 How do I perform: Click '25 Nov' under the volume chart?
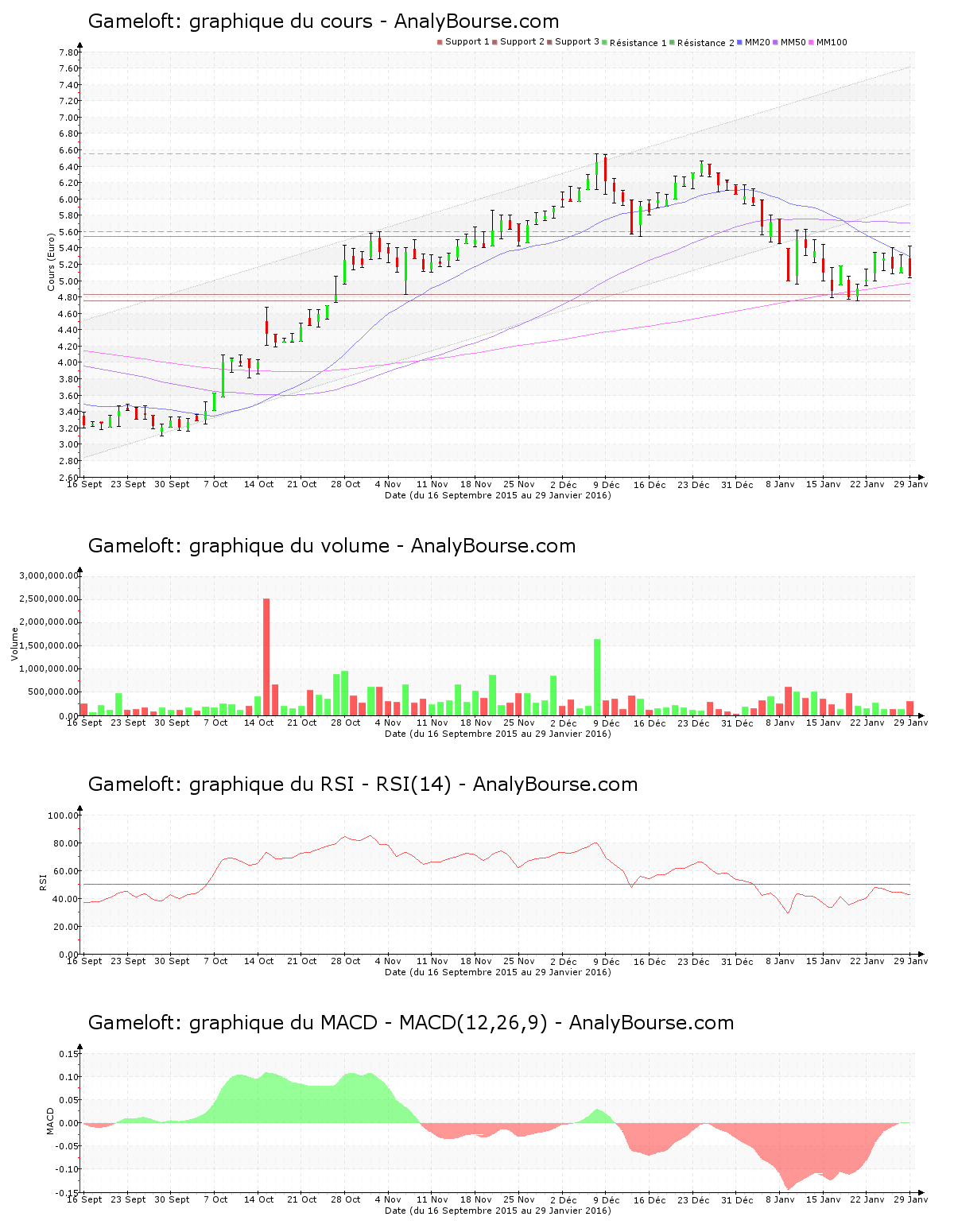(x=519, y=723)
